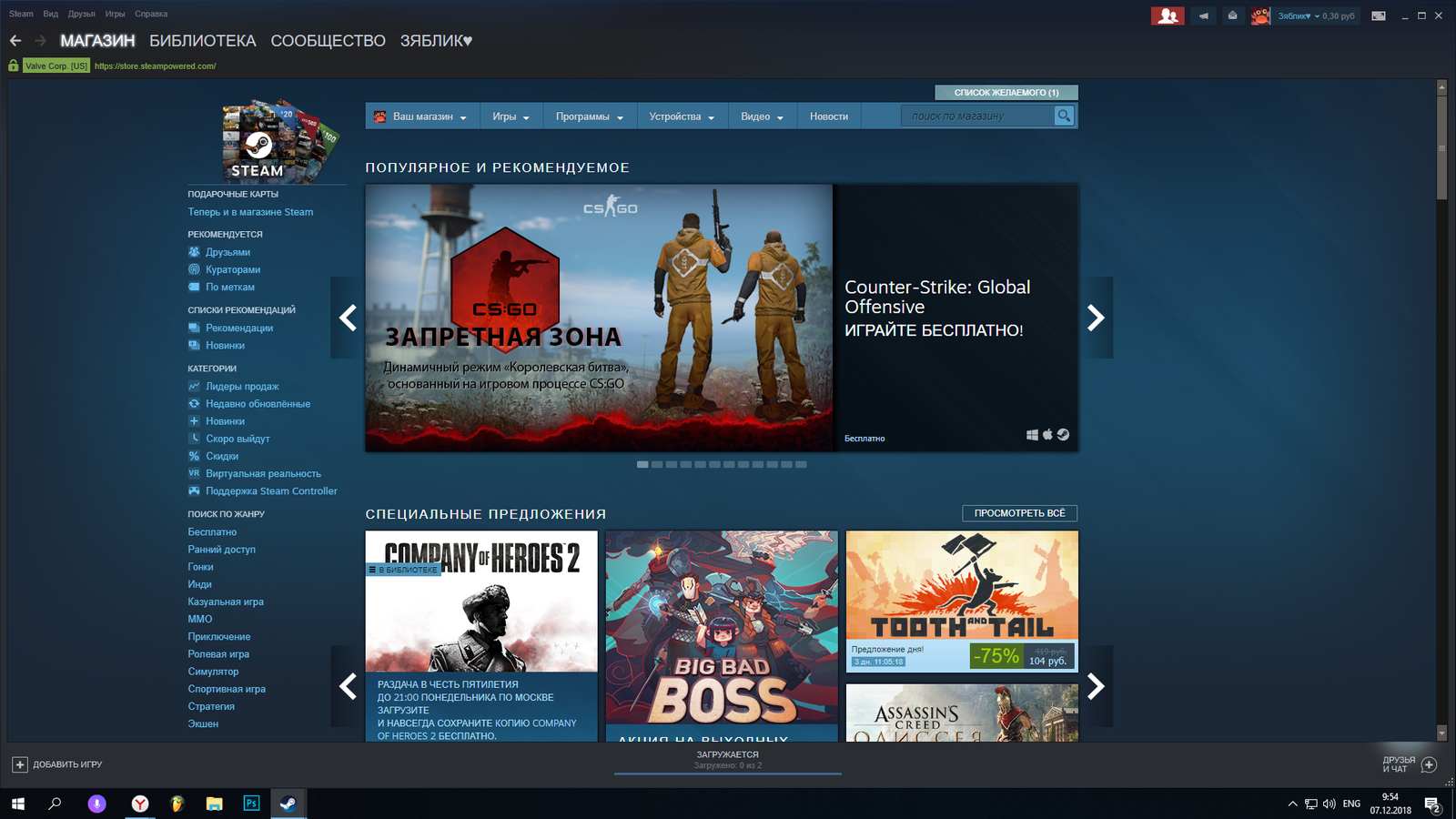
Task: Open the announcements megaphone icon
Action: pos(1204,15)
